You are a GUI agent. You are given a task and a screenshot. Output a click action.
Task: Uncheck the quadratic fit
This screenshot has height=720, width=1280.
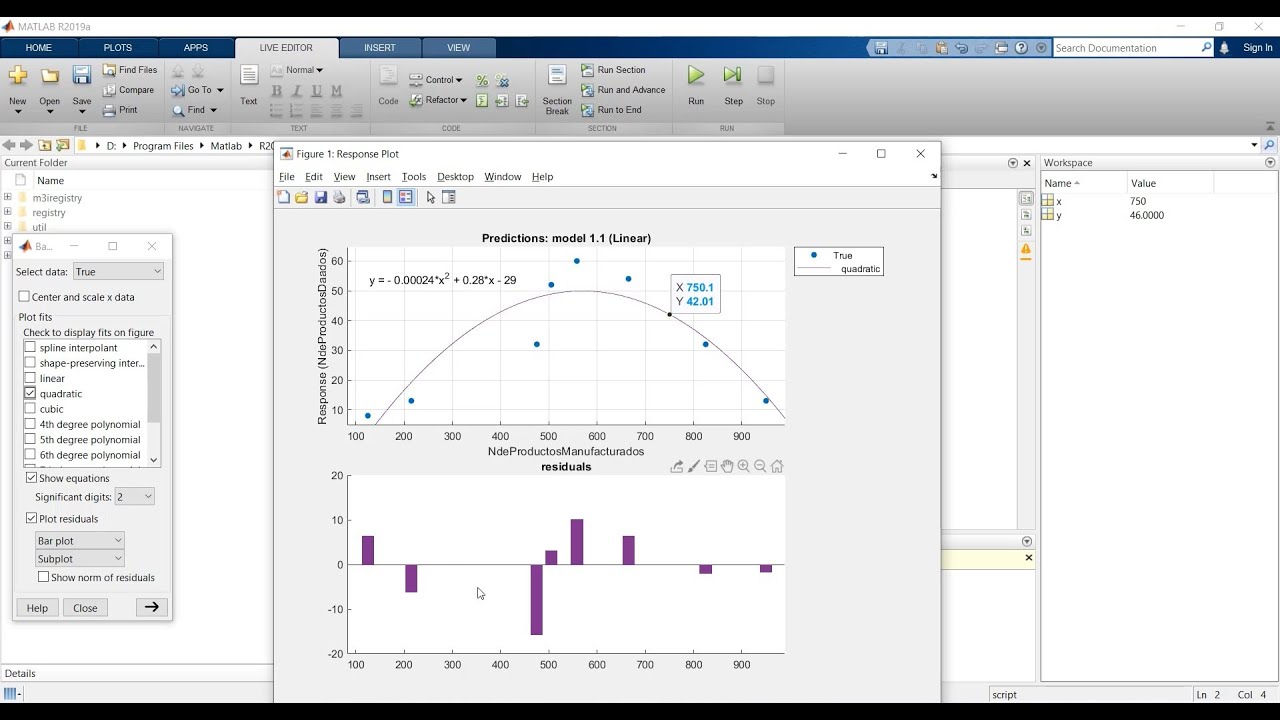pyautogui.click(x=30, y=394)
